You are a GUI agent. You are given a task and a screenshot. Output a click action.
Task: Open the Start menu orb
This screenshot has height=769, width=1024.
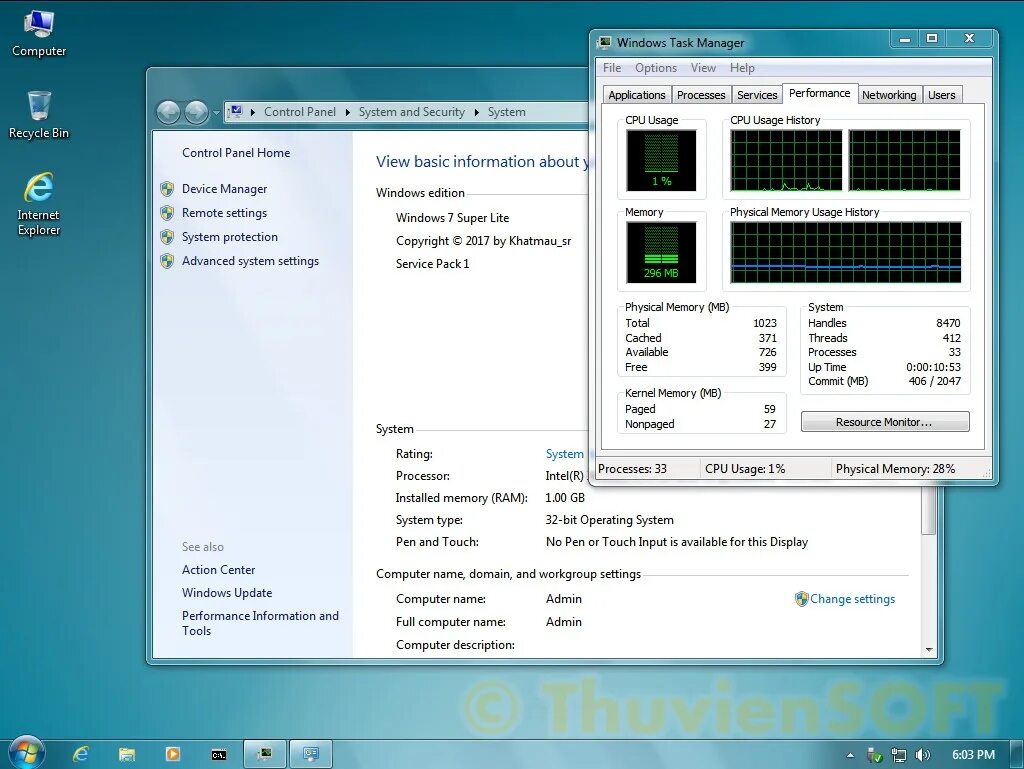click(26, 753)
